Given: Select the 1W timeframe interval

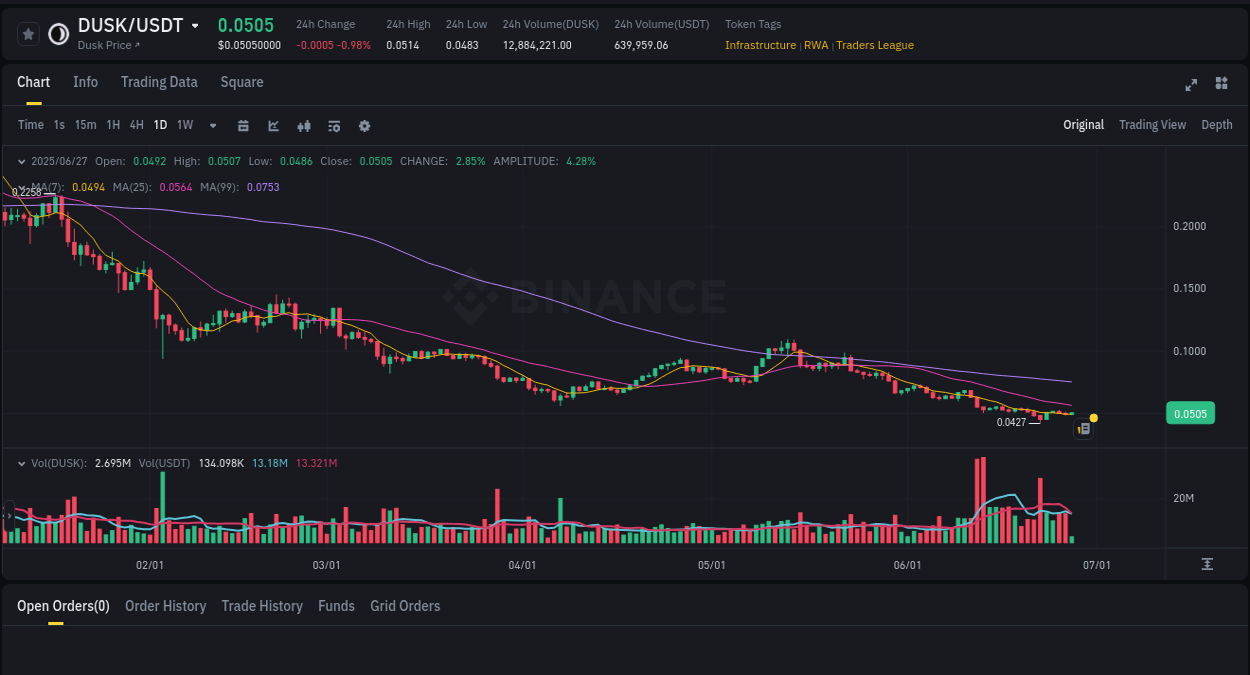Looking at the screenshot, I should point(184,125).
